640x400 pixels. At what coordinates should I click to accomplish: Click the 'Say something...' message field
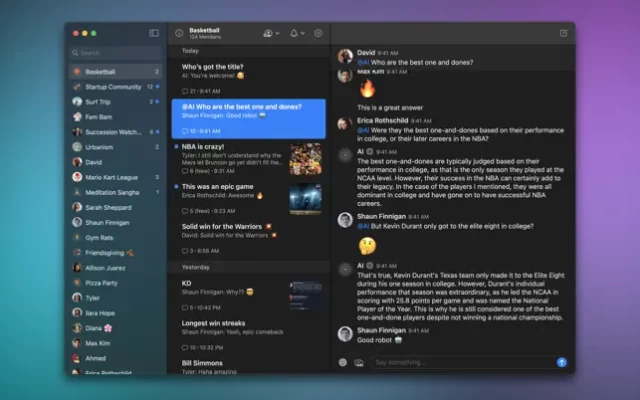[460, 362]
